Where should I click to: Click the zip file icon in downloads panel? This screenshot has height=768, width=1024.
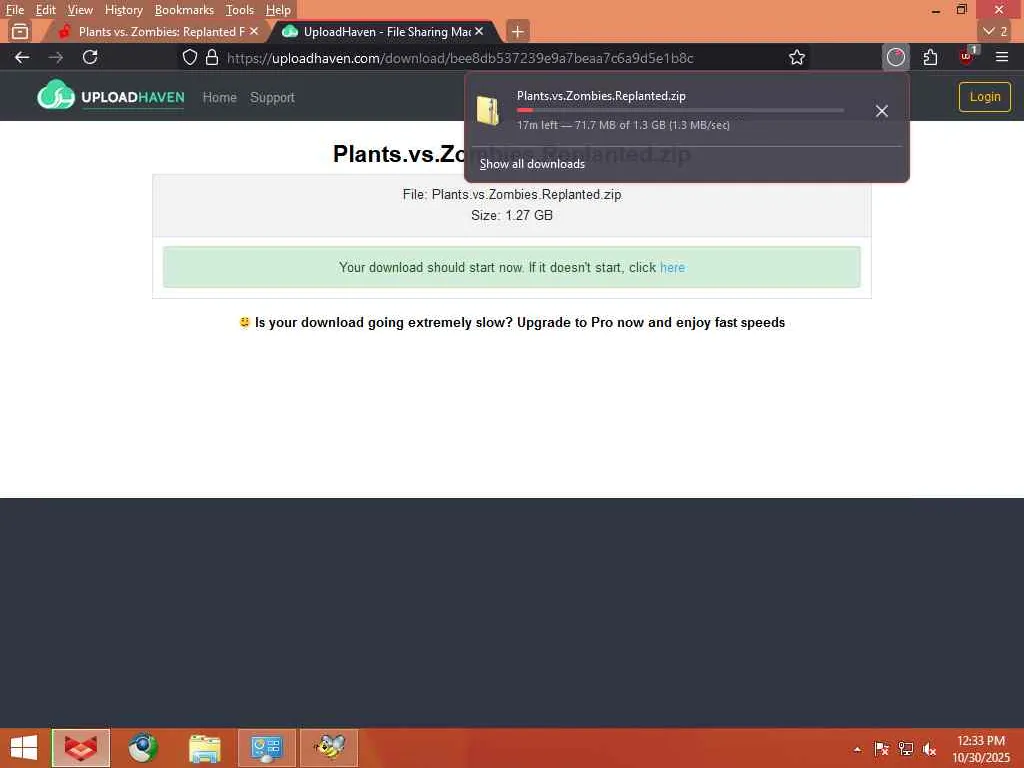click(488, 110)
